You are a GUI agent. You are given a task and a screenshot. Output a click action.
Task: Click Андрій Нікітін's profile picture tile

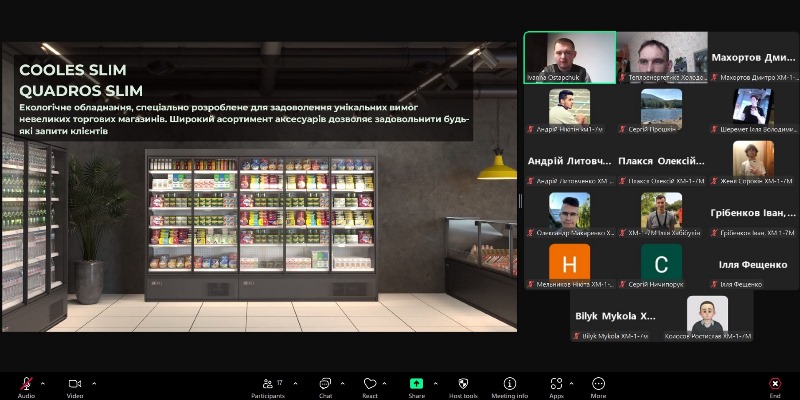569,107
